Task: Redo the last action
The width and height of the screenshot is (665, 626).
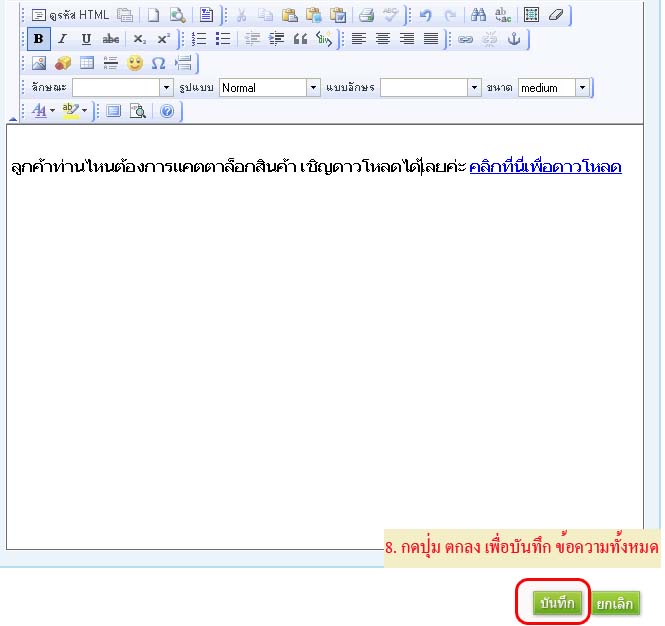Action: (450, 15)
